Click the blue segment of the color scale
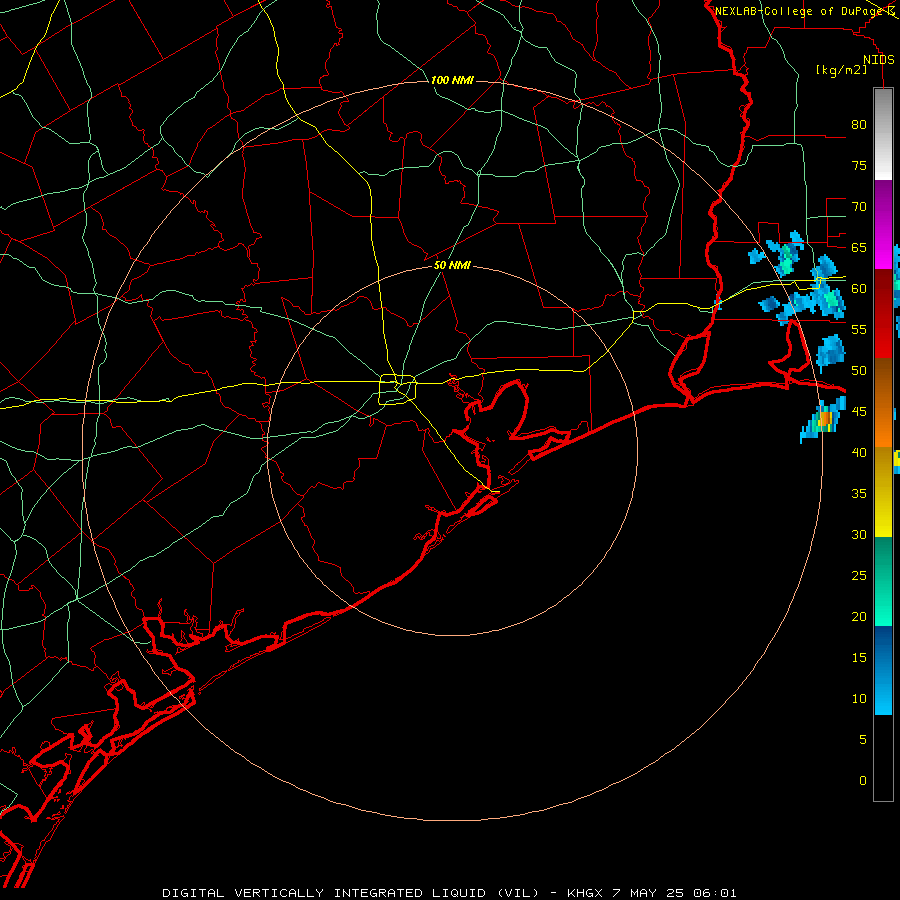 point(883,670)
